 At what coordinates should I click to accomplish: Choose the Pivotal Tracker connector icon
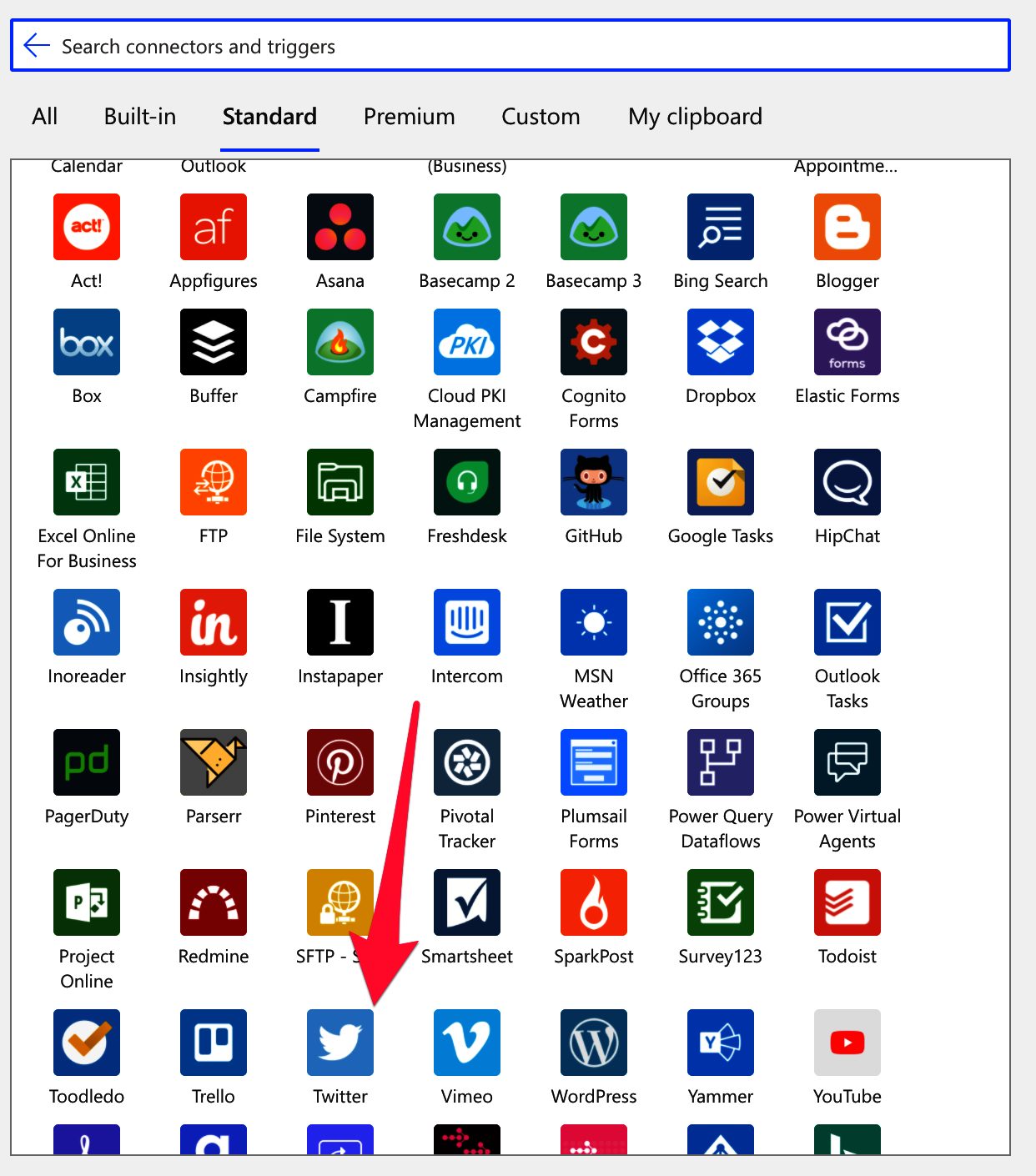(467, 762)
